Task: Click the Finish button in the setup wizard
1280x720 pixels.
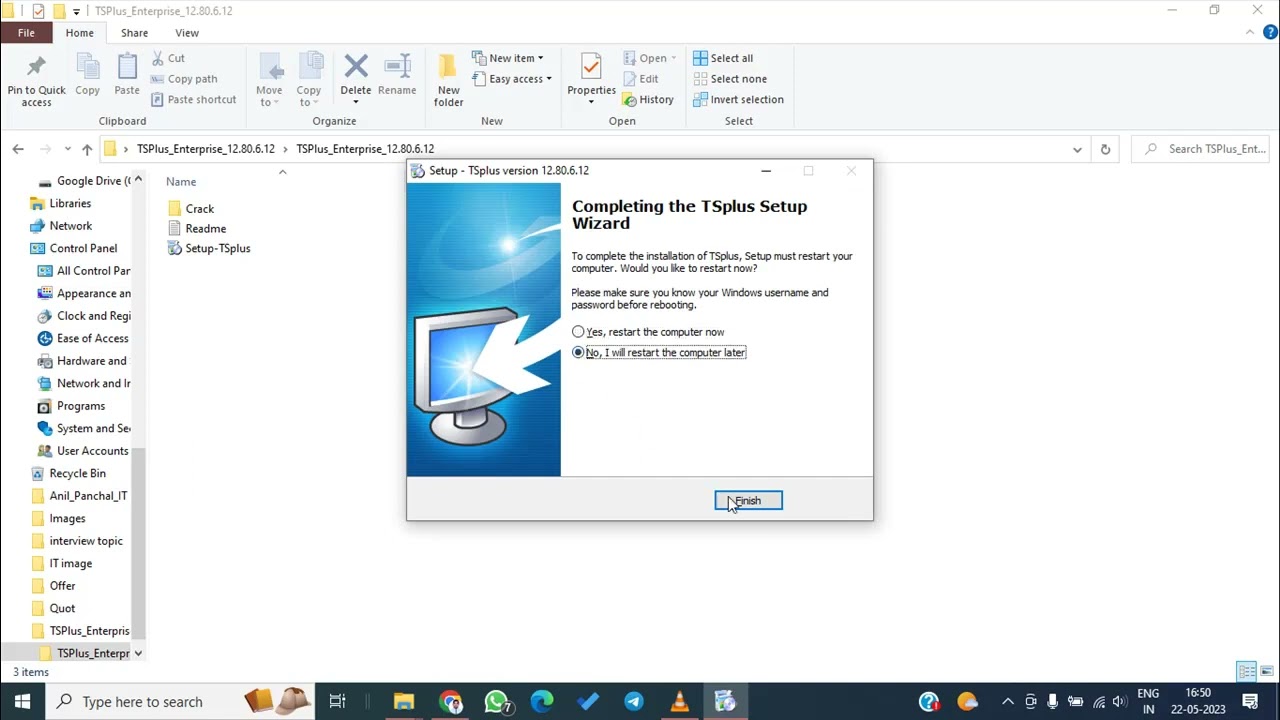Action: tap(748, 501)
